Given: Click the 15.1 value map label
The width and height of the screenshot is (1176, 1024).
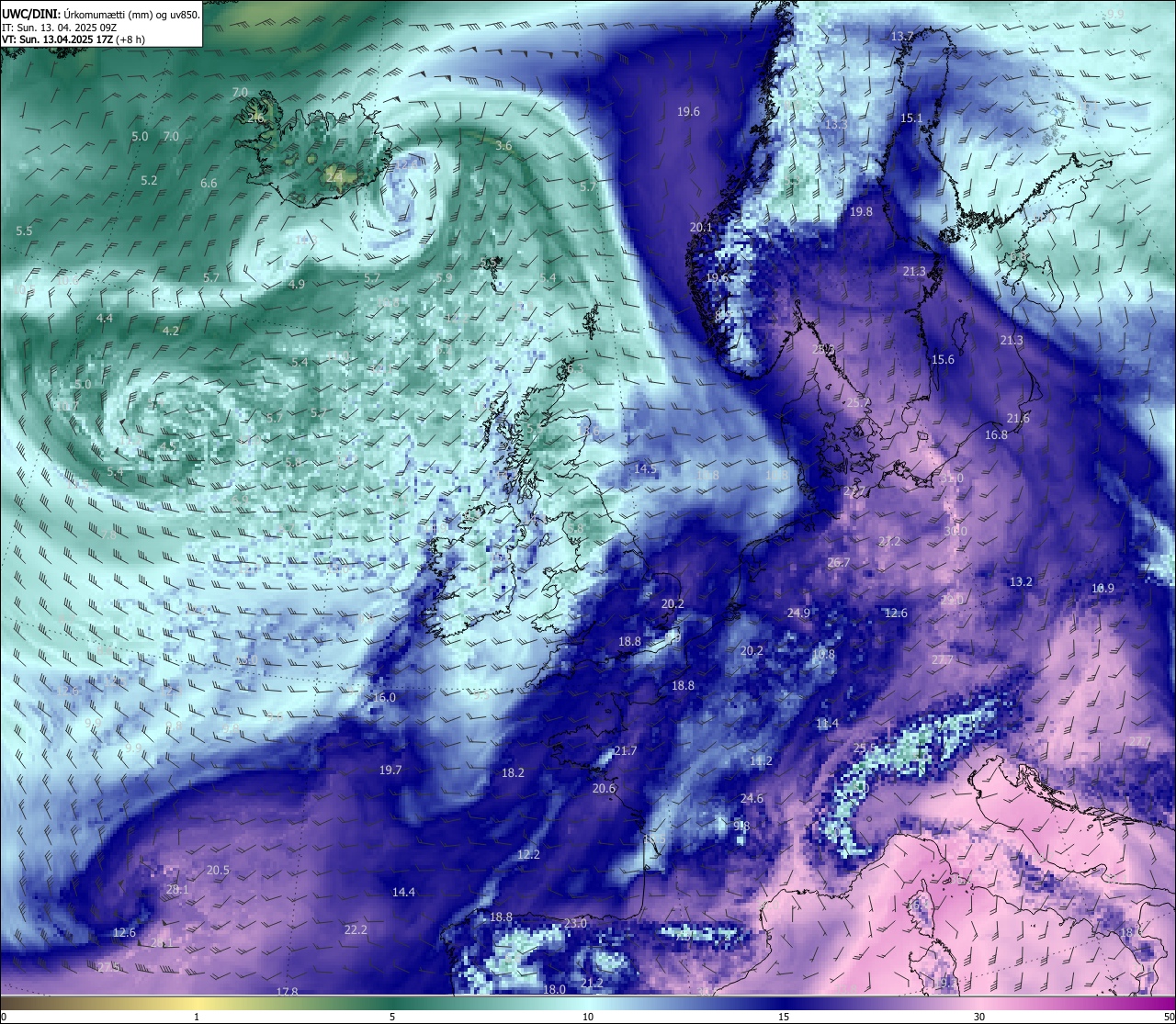Looking at the screenshot, I should pos(910,118).
